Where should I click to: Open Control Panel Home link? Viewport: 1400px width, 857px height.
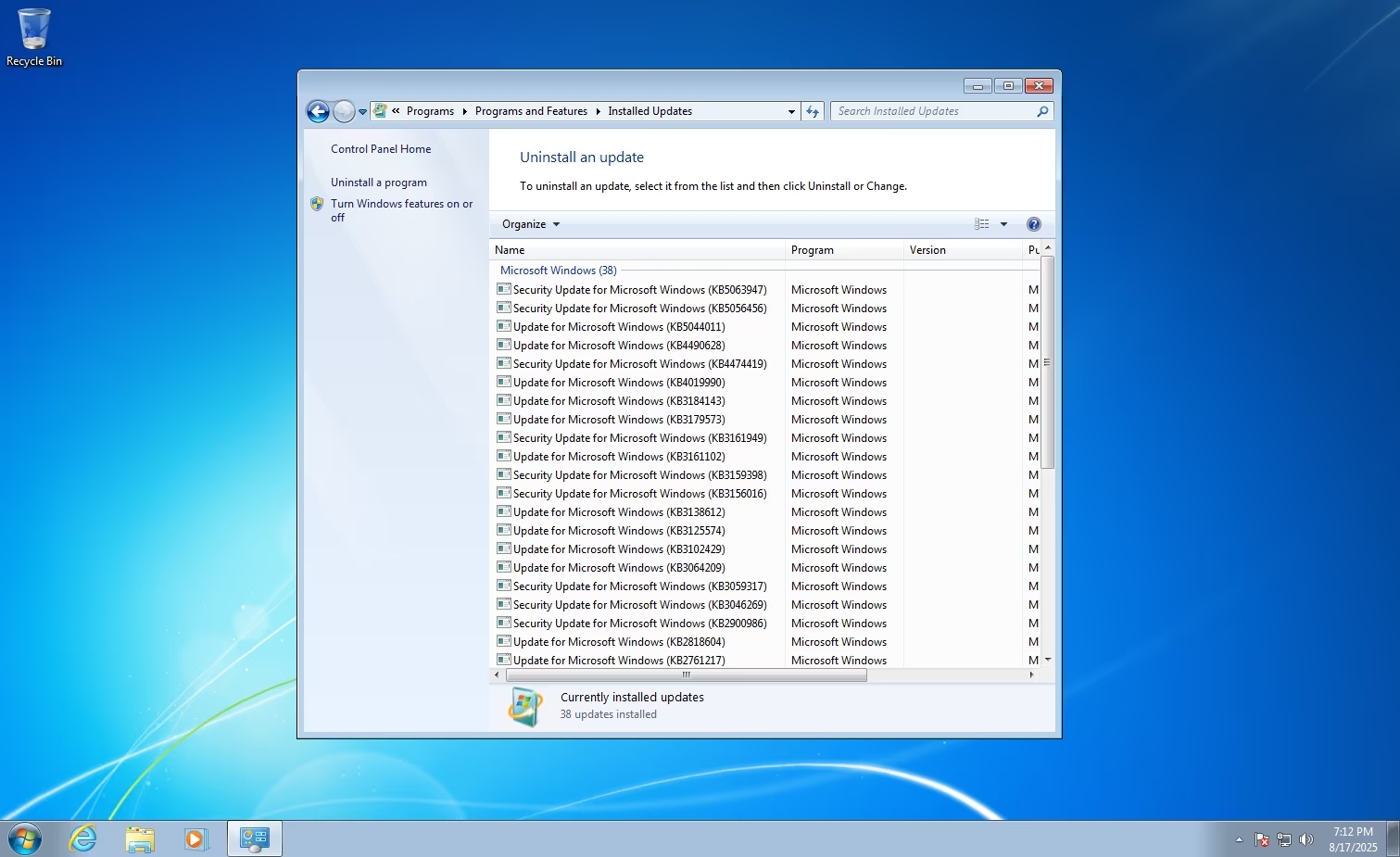click(381, 149)
